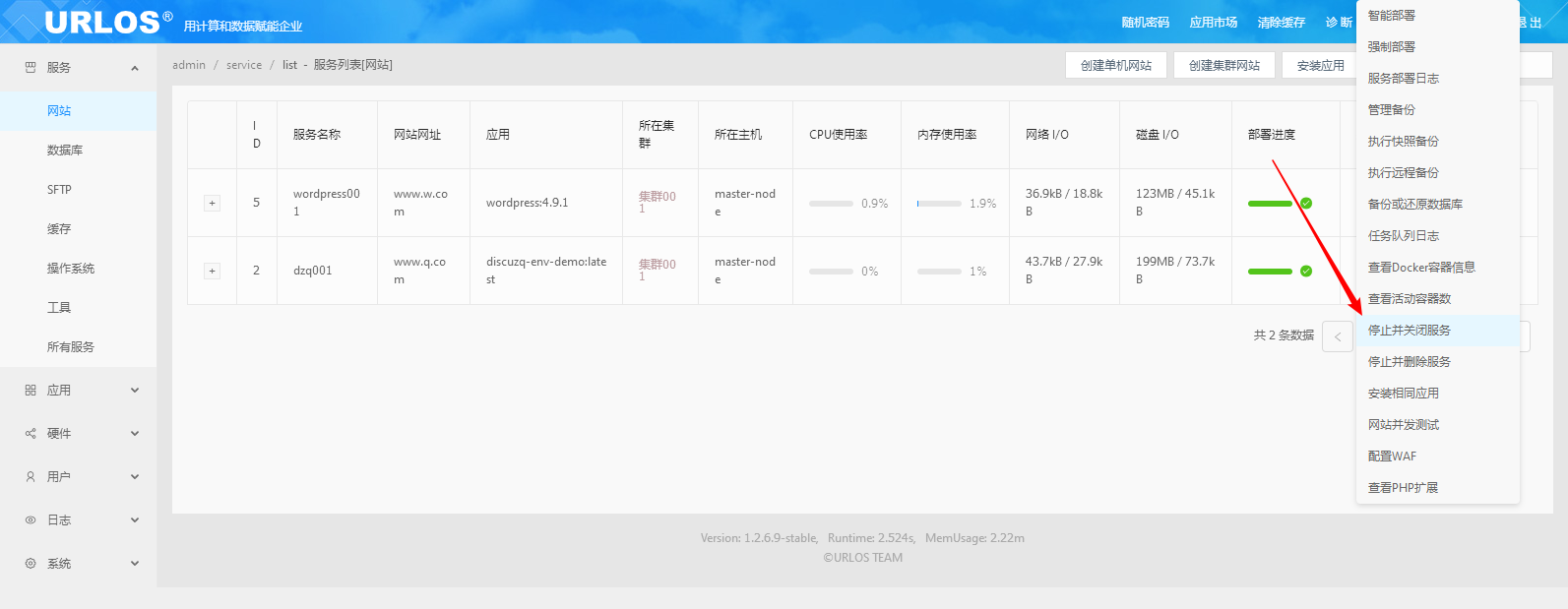The width and height of the screenshot is (1568, 609).
Task: Expand the 硬件 sidebar section chevron
Action: coord(135,434)
